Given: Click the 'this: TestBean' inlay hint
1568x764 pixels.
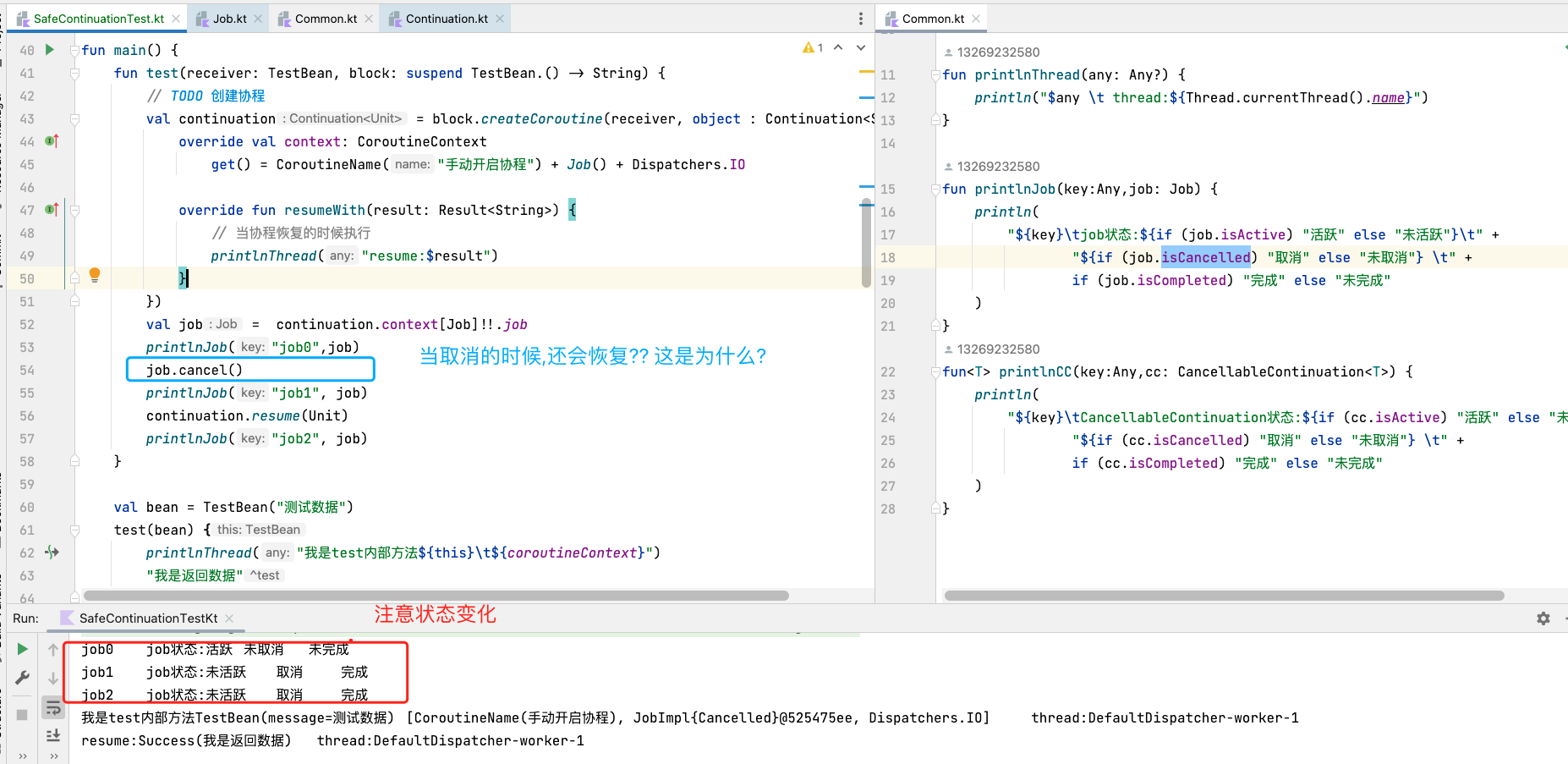Looking at the screenshot, I should pyautogui.click(x=259, y=530).
